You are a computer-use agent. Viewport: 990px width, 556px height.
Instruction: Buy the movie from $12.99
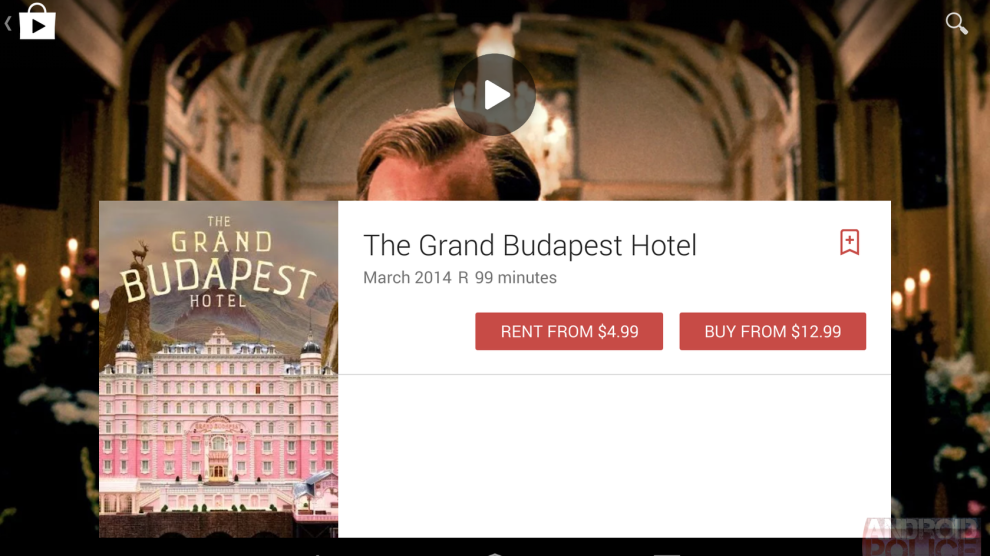[772, 331]
